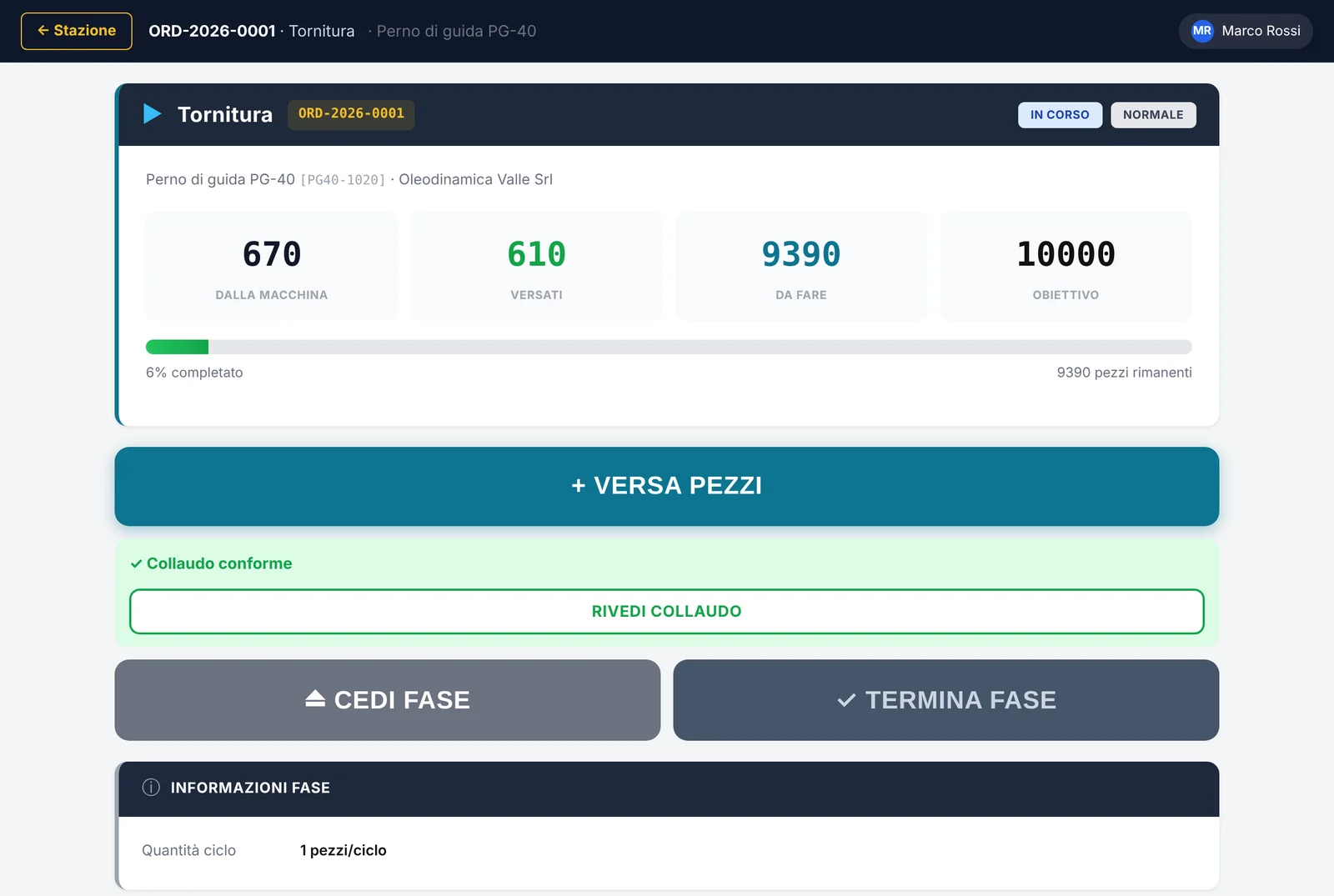Click the checkmark icon on TERMINA FASE
The height and width of the screenshot is (896, 1334).
pos(846,700)
